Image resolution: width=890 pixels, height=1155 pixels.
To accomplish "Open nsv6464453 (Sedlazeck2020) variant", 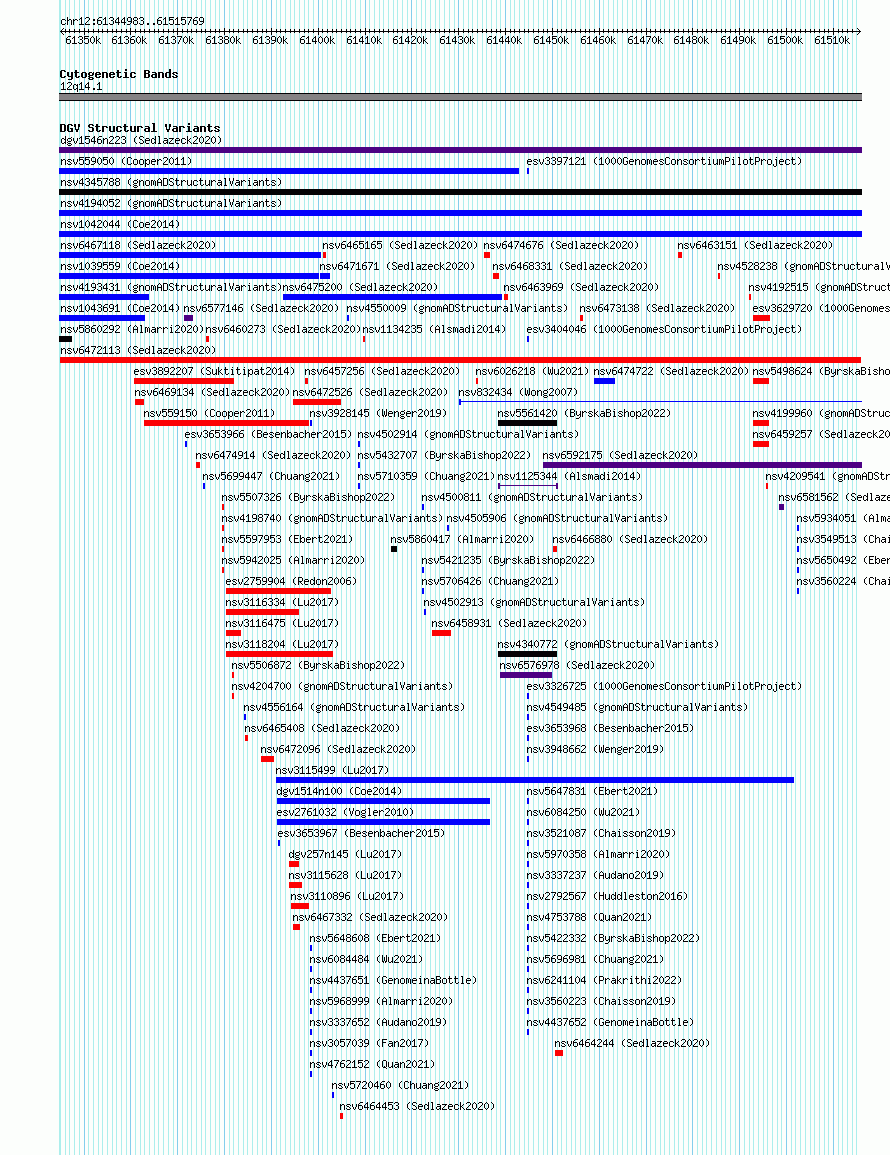I will (x=417, y=1106).
